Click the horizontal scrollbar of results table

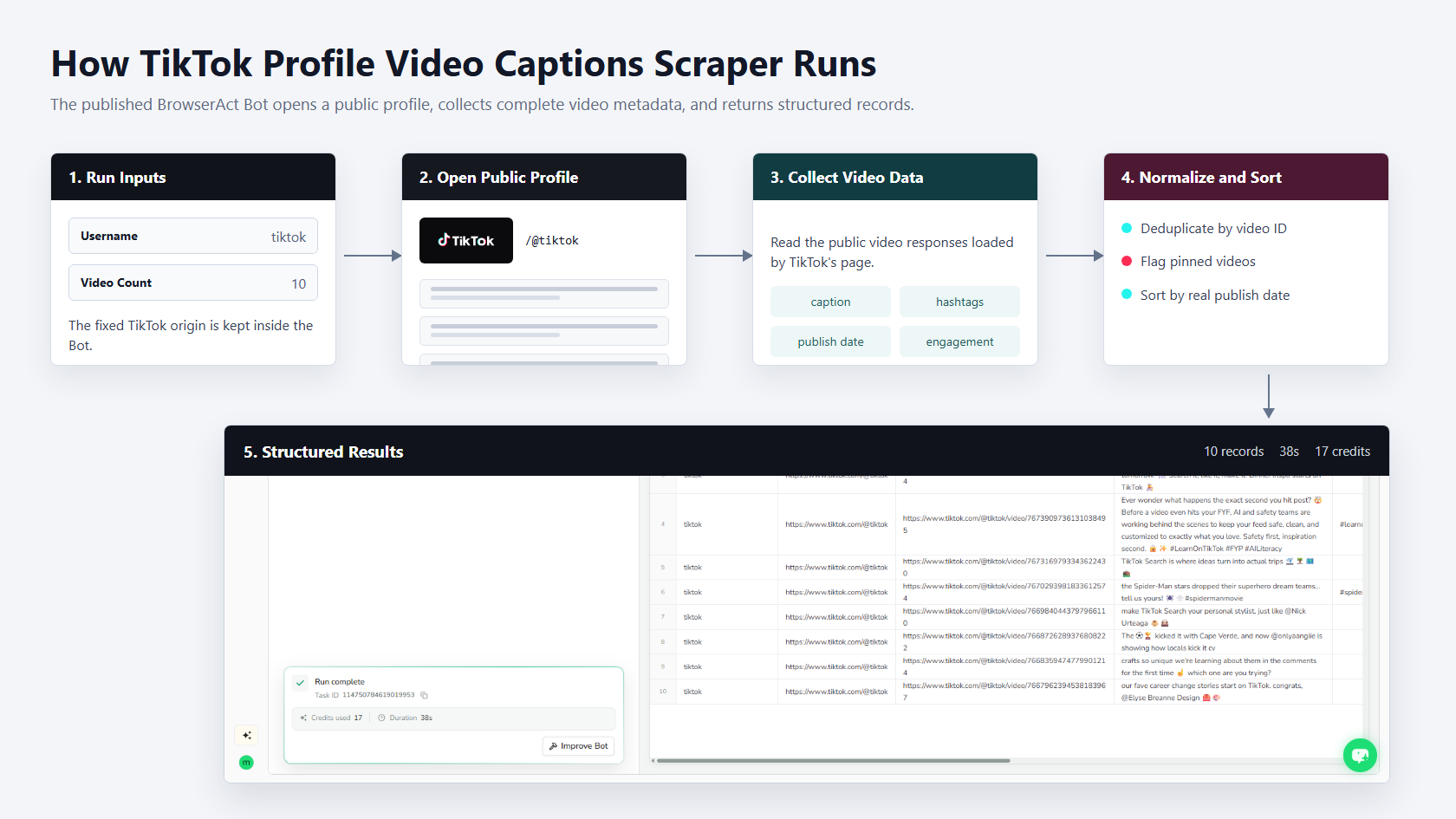[834, 761]
